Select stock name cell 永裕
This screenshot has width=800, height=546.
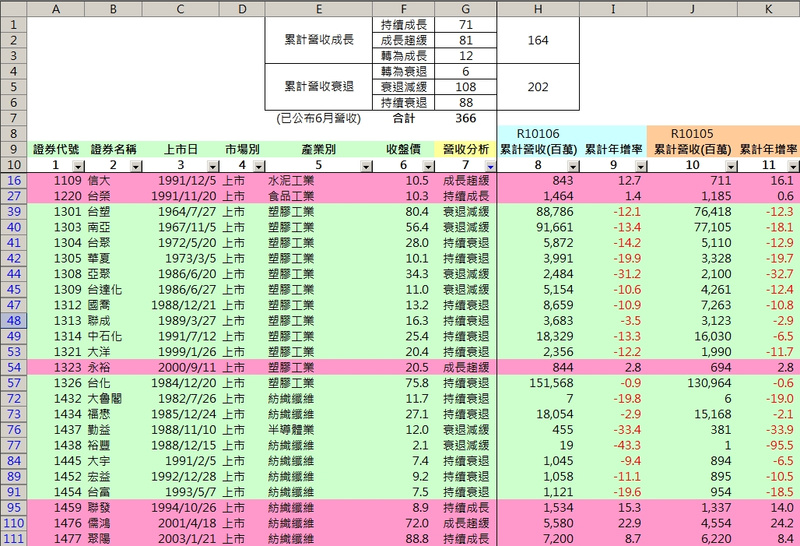click(113, 367)
